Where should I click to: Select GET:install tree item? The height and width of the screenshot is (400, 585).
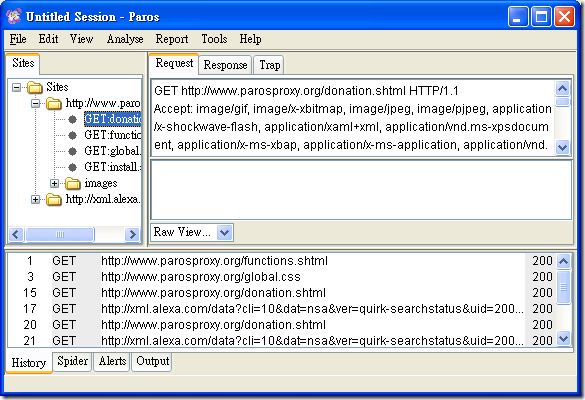[x=113, y=167]
